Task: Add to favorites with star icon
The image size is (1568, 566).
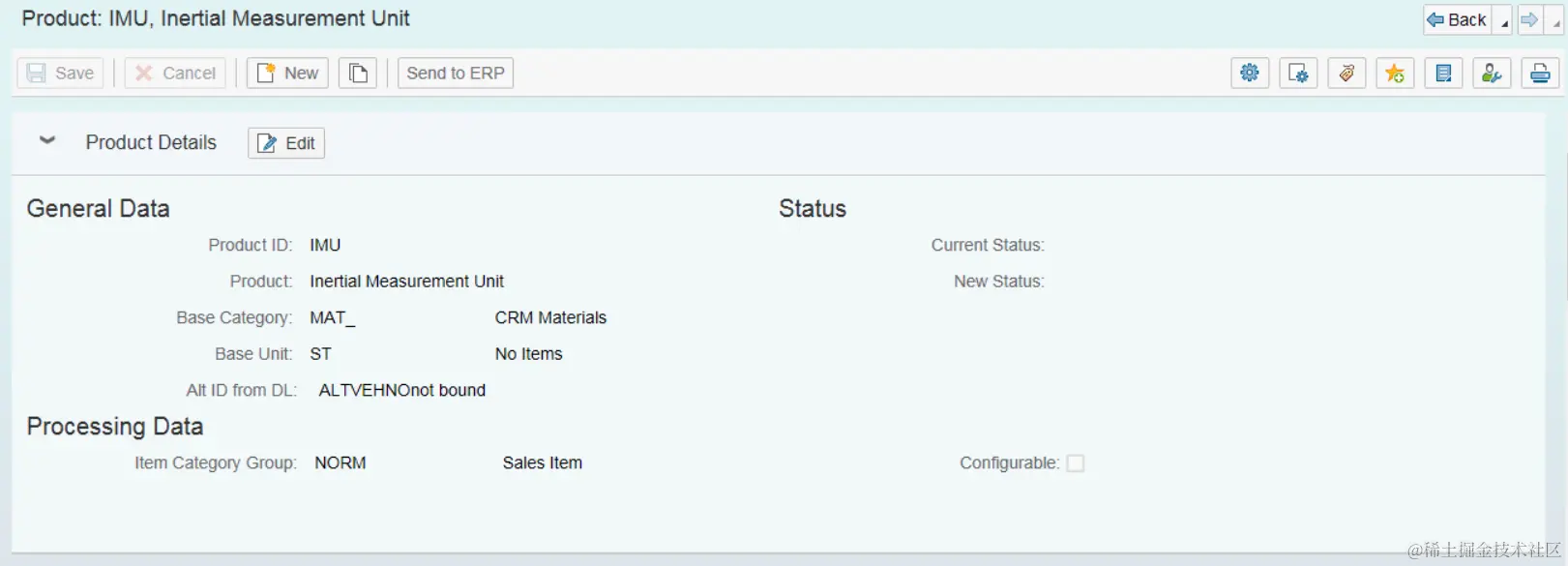Action: [1395, 73]
